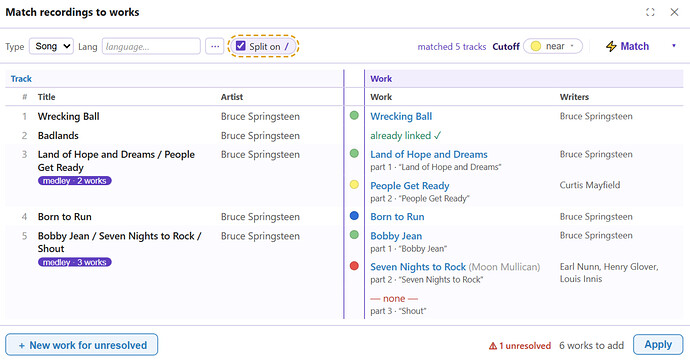This screenshot has height=360, width=690.
Task: Select the Badlands track title
Action: 58,136
